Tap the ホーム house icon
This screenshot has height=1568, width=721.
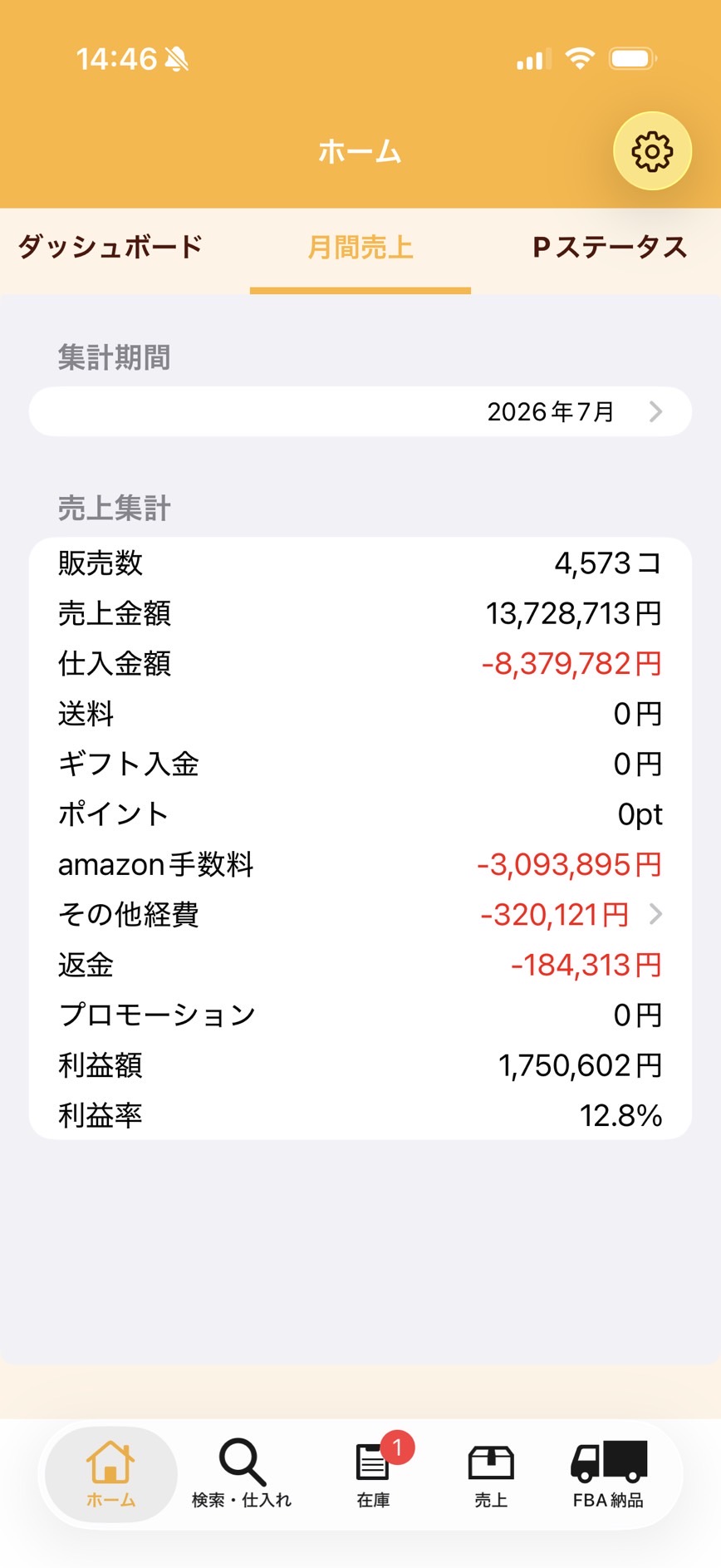(110, 1462)
